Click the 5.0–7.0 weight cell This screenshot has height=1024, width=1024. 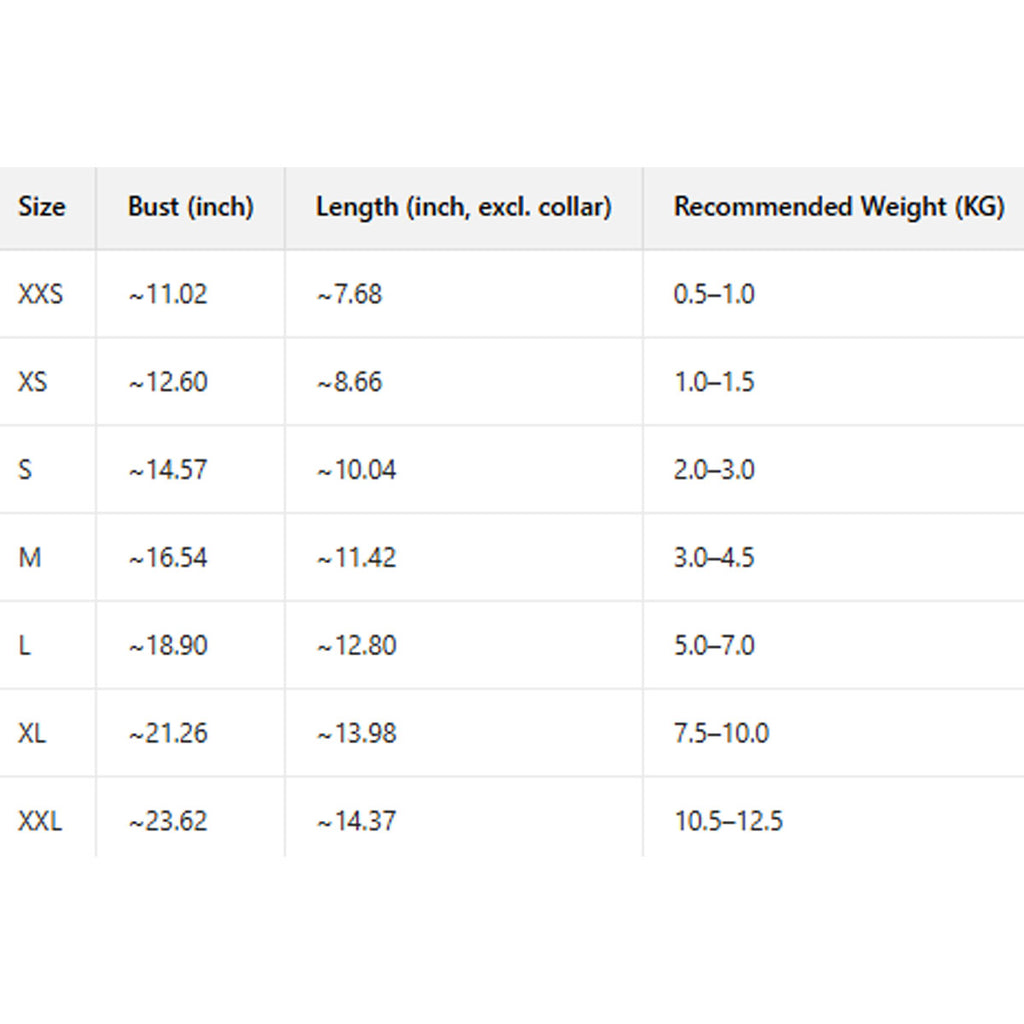(714, 645)
